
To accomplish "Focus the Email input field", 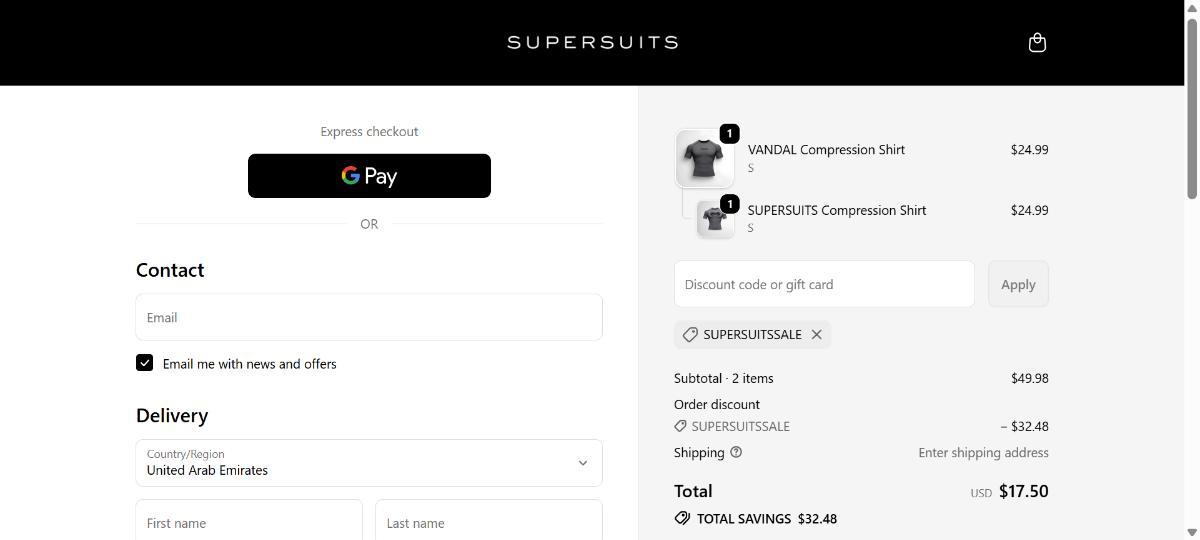I will [368, 317].
